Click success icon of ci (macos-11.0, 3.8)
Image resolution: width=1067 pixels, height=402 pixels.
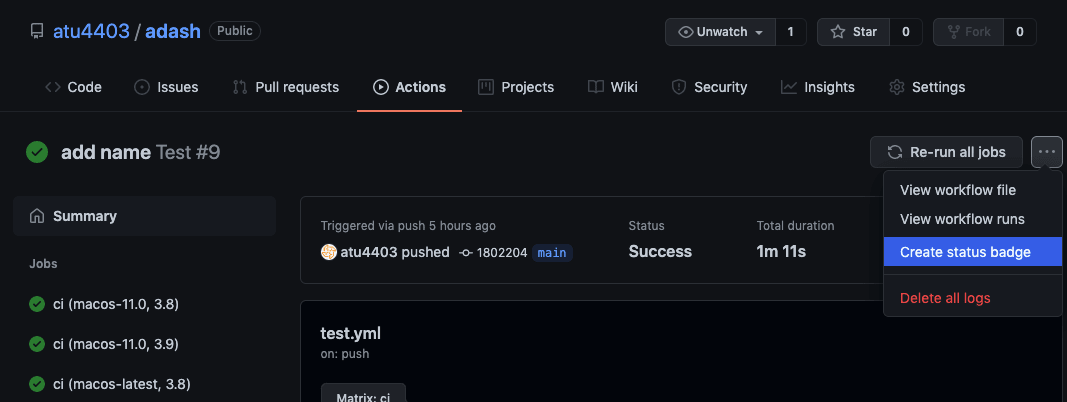[x=37, y=304]
